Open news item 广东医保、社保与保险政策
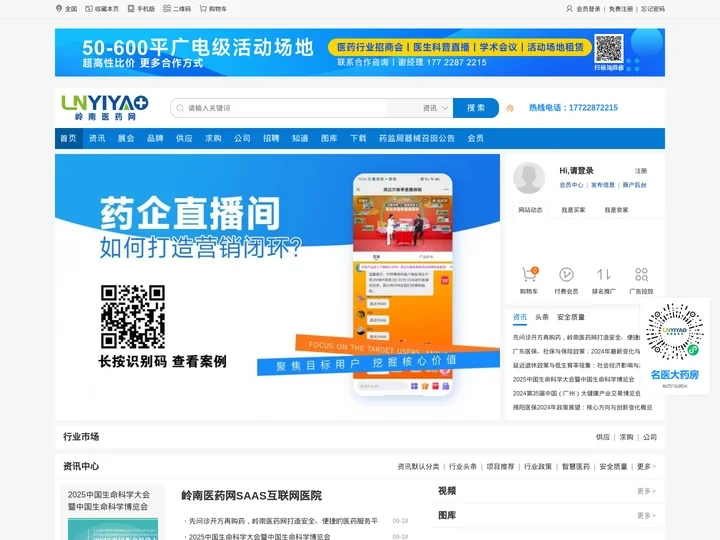Viewport: 720px width, 540px height. click(576, 351)
